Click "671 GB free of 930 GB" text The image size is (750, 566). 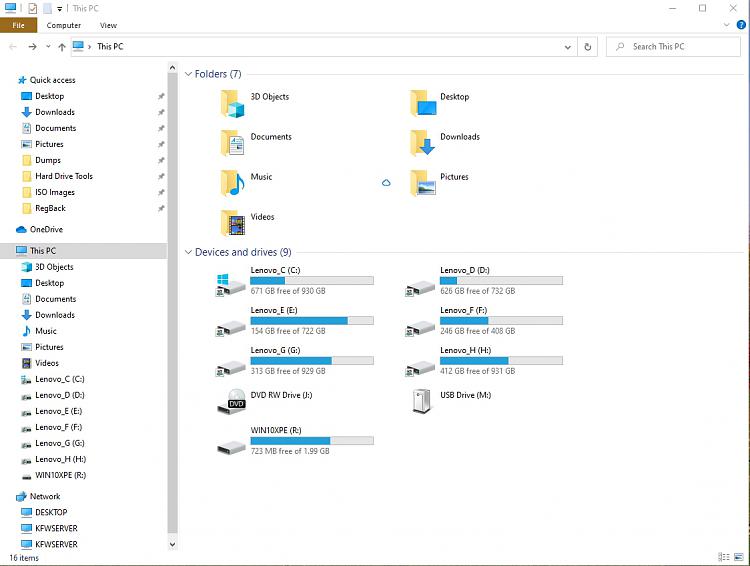click(x=288, y=291)
